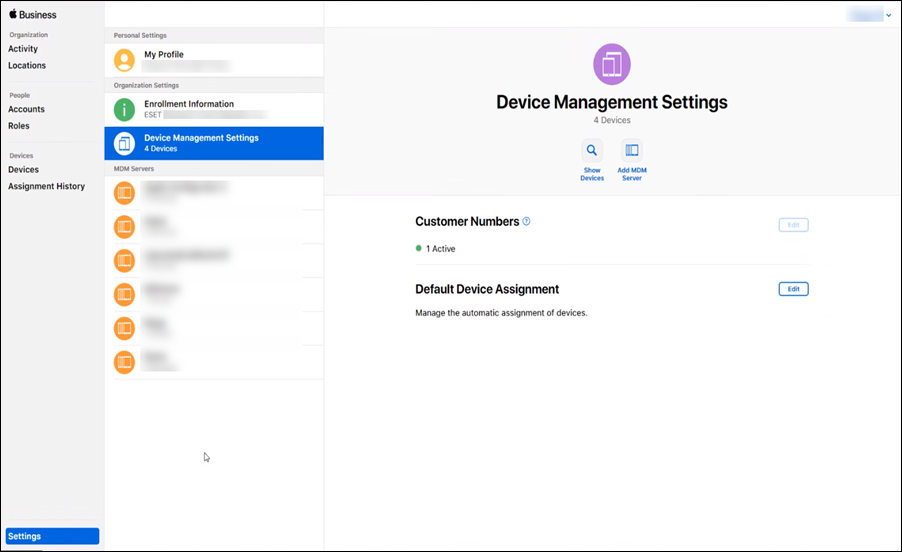Click the Show Devices label
902x552 pixels.
click(592, 174)
